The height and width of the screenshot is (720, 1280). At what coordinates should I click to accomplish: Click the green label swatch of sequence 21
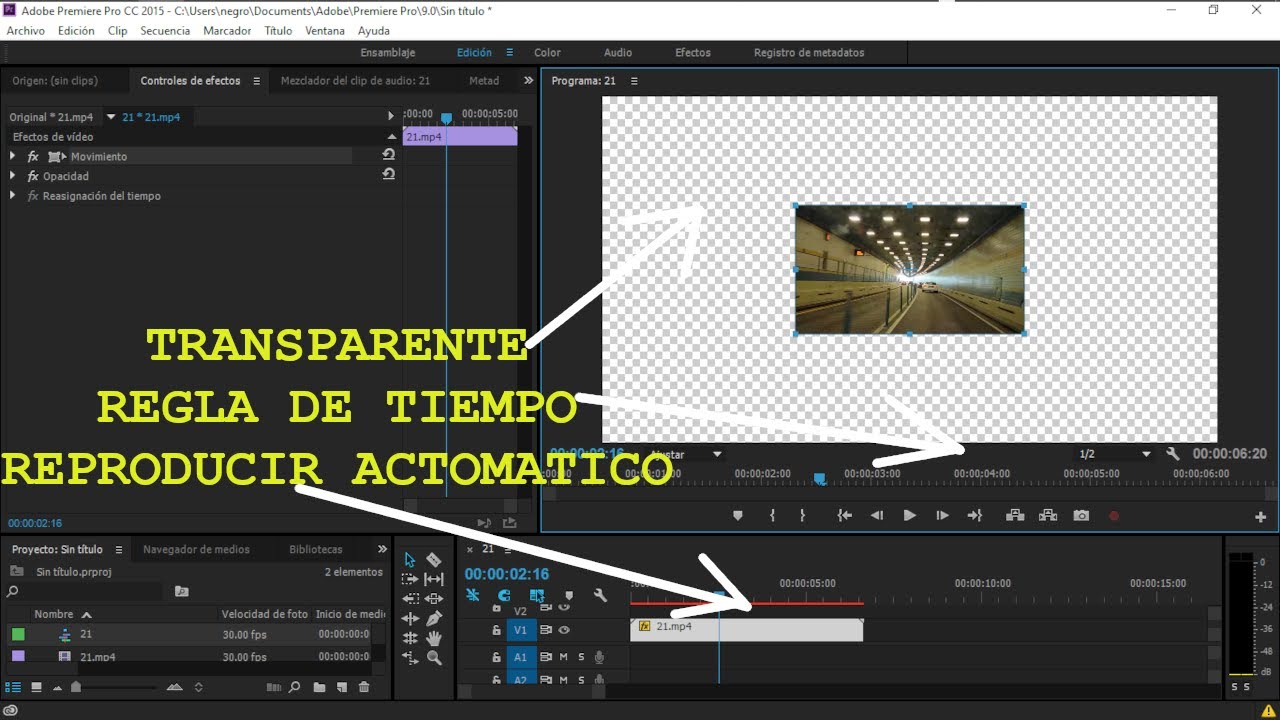click(x=18, y=634)
